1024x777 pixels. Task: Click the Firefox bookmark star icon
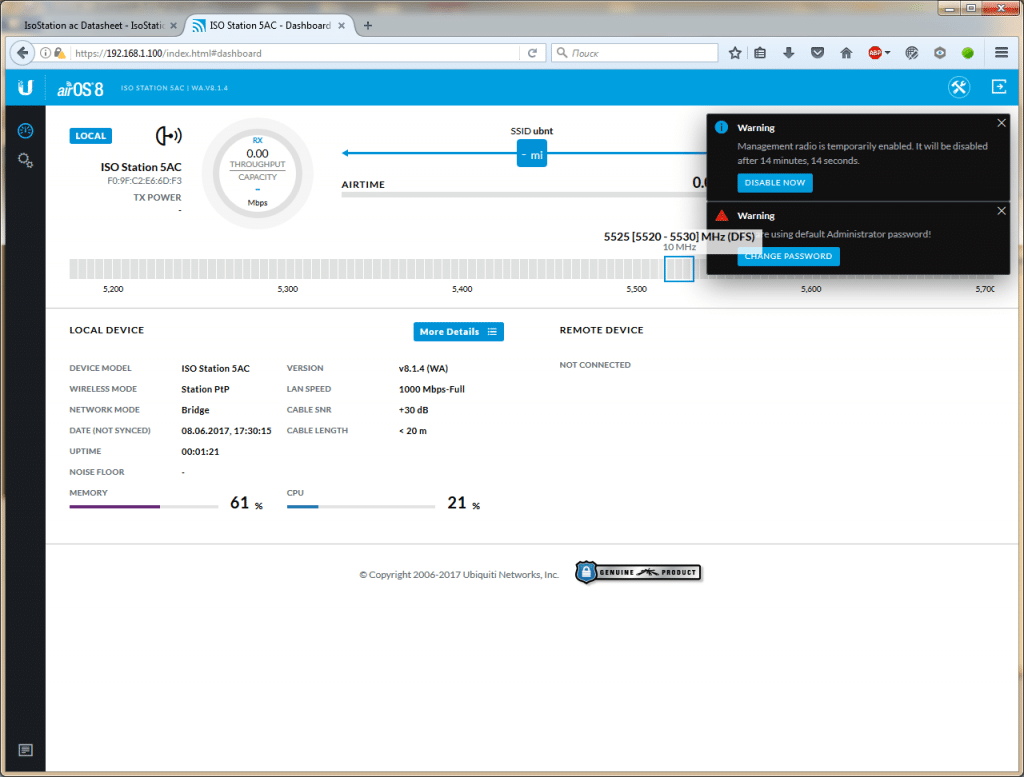tap(735, 53)
